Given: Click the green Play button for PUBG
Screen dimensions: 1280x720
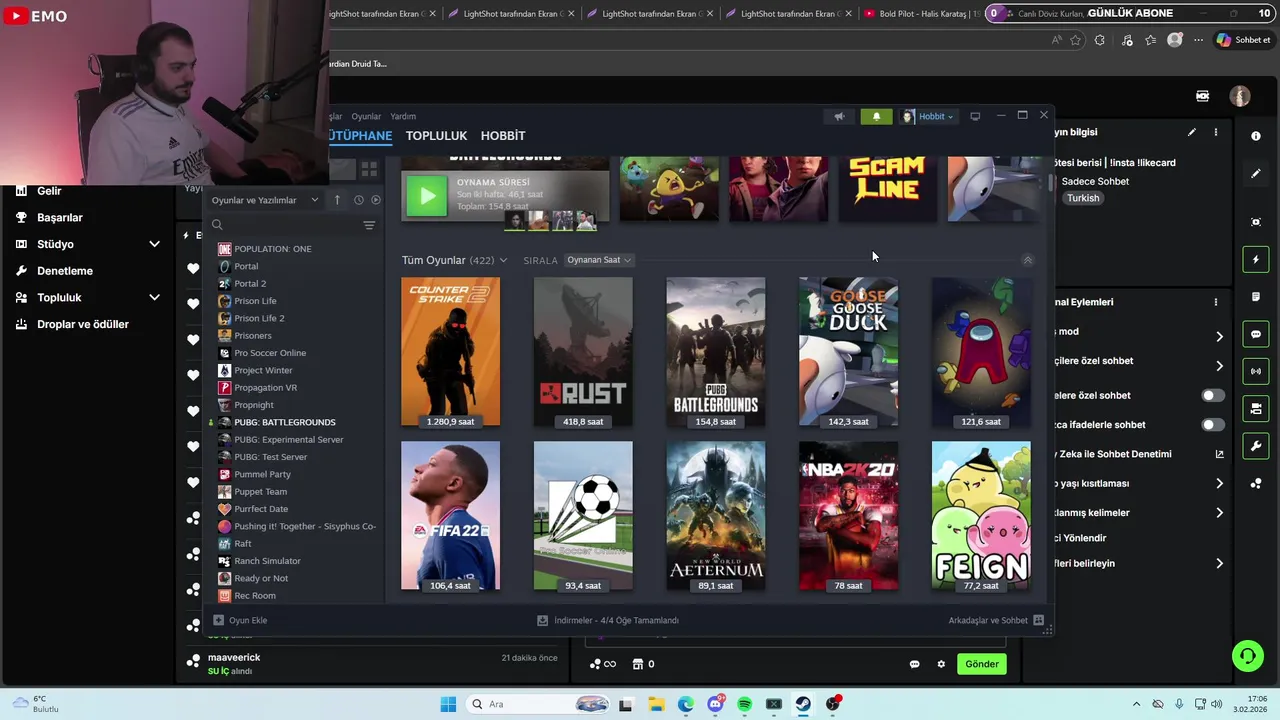Looking at the screenshot, I should [x=427, y=196].
